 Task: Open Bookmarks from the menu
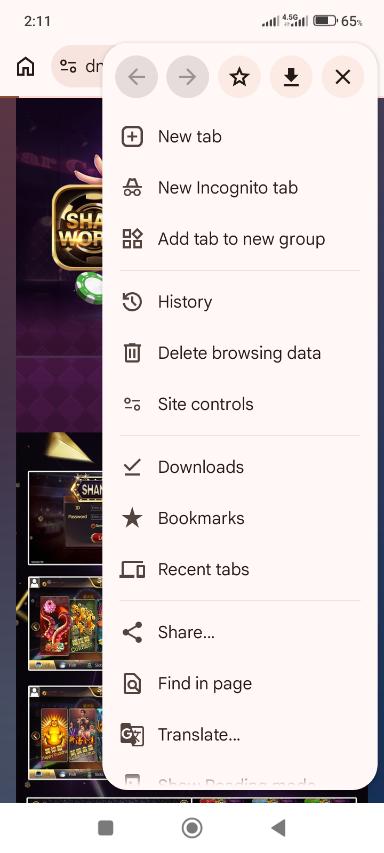239,518
